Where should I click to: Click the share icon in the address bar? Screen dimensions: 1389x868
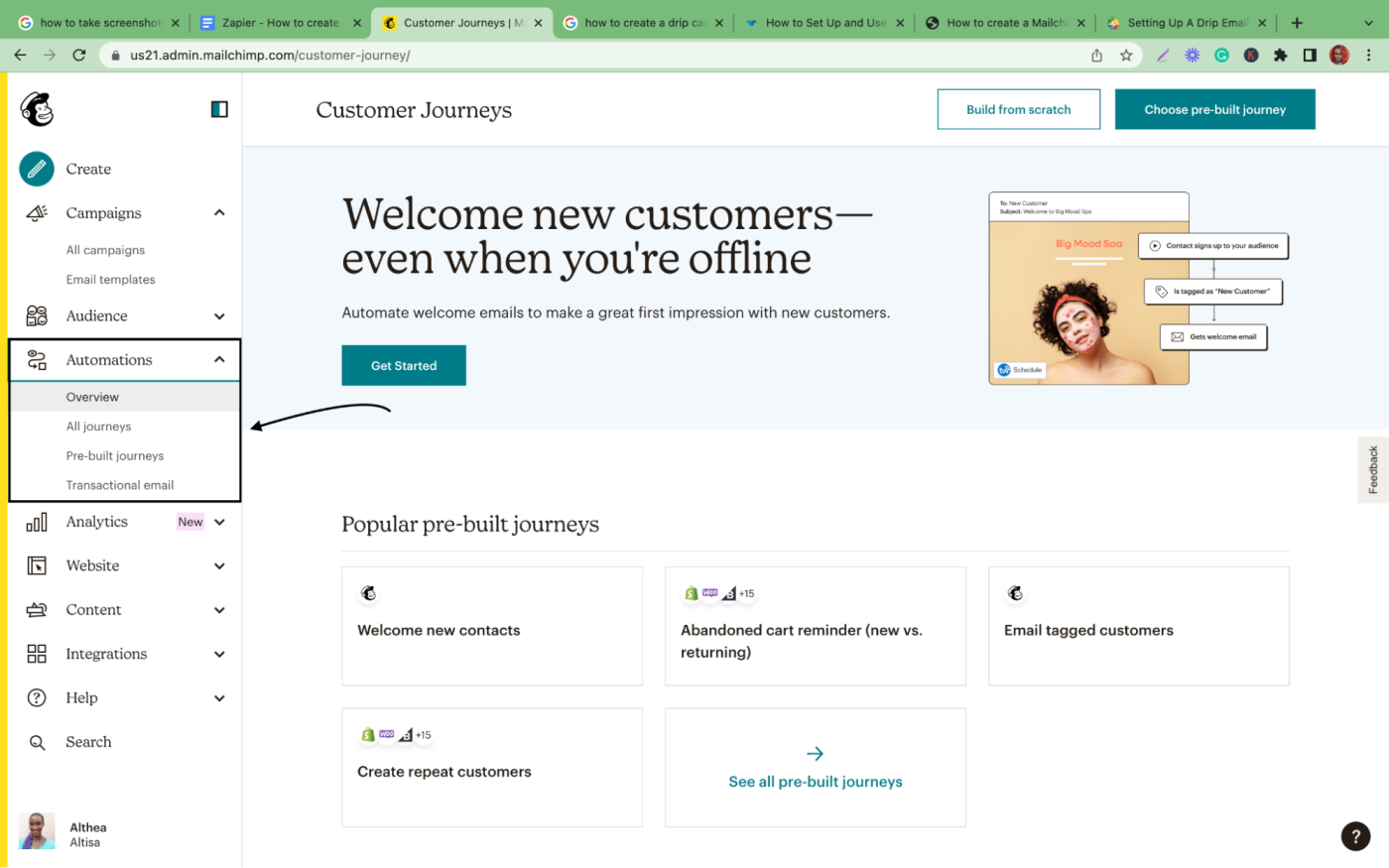point(1096,56)
